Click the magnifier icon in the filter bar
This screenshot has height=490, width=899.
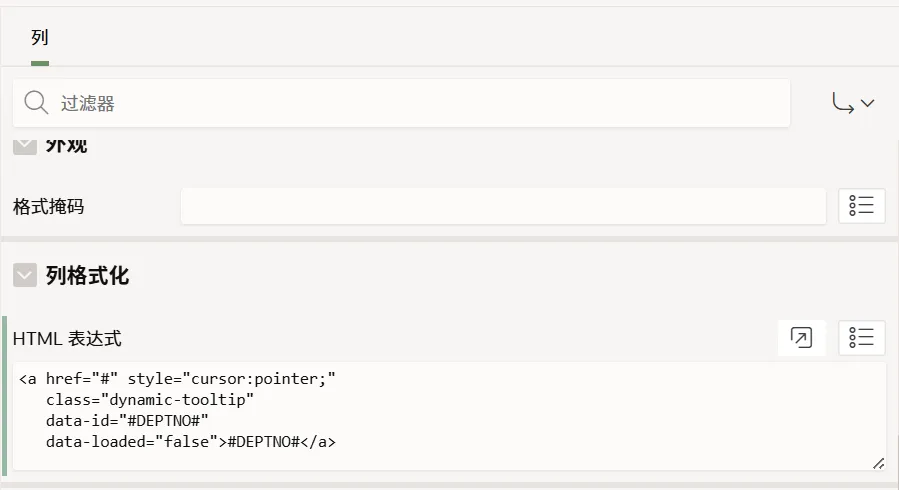[36, 103]
